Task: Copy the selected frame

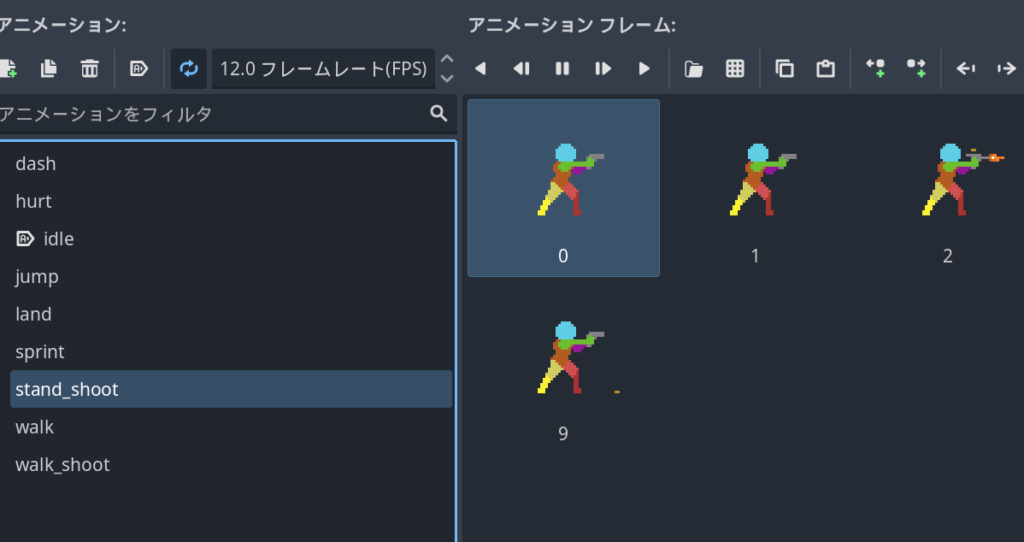Action: (x=784, y=69)
